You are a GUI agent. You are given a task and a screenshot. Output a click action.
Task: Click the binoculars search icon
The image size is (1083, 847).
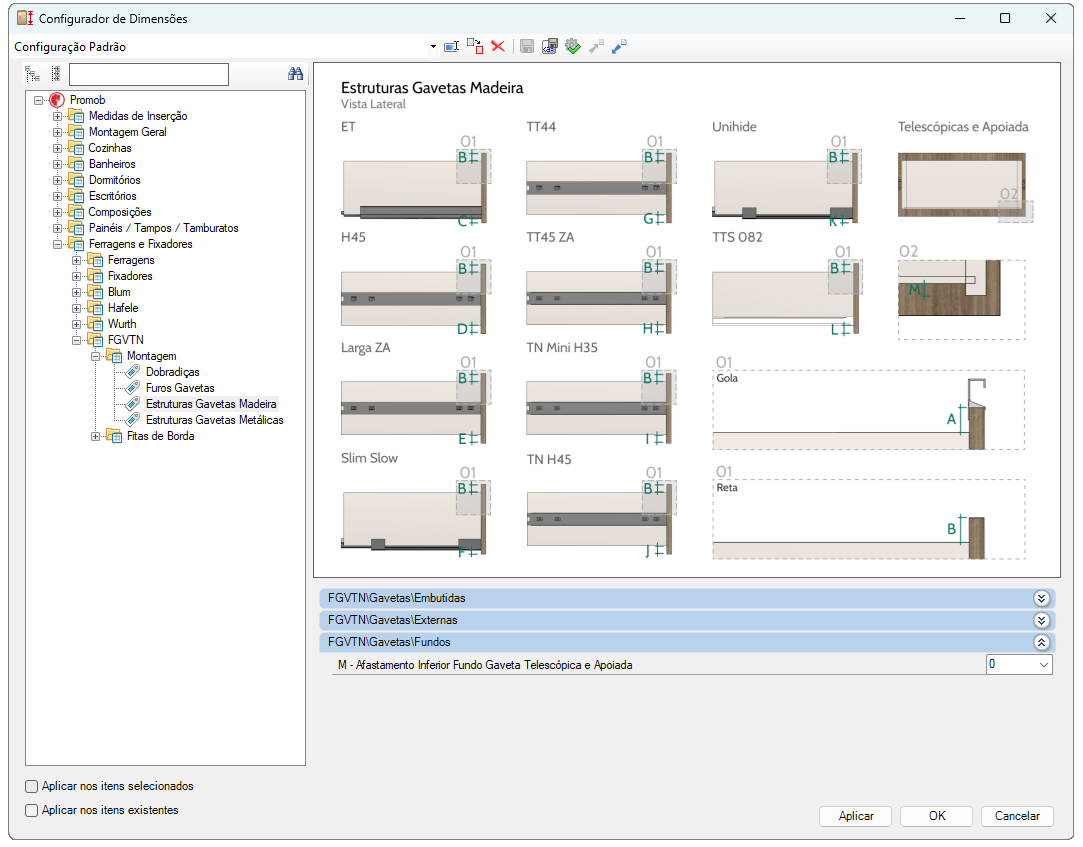click(x=295, y=74)
